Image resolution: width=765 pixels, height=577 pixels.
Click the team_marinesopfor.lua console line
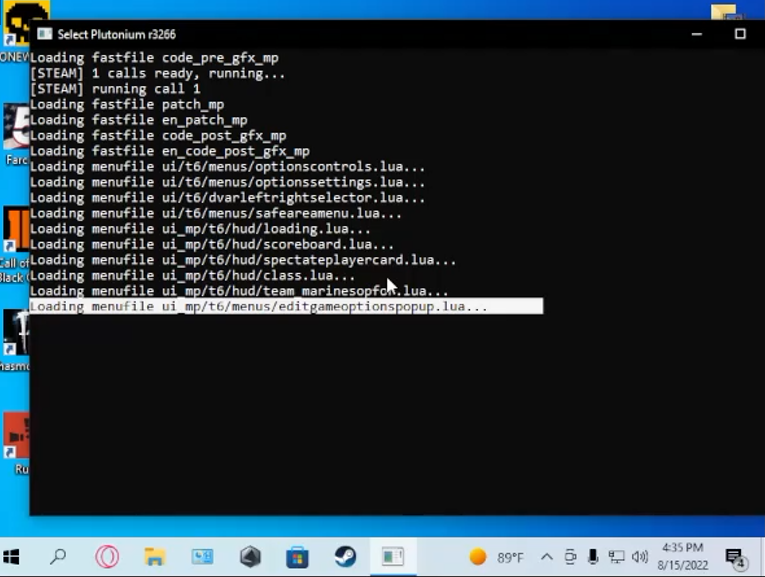239,291
